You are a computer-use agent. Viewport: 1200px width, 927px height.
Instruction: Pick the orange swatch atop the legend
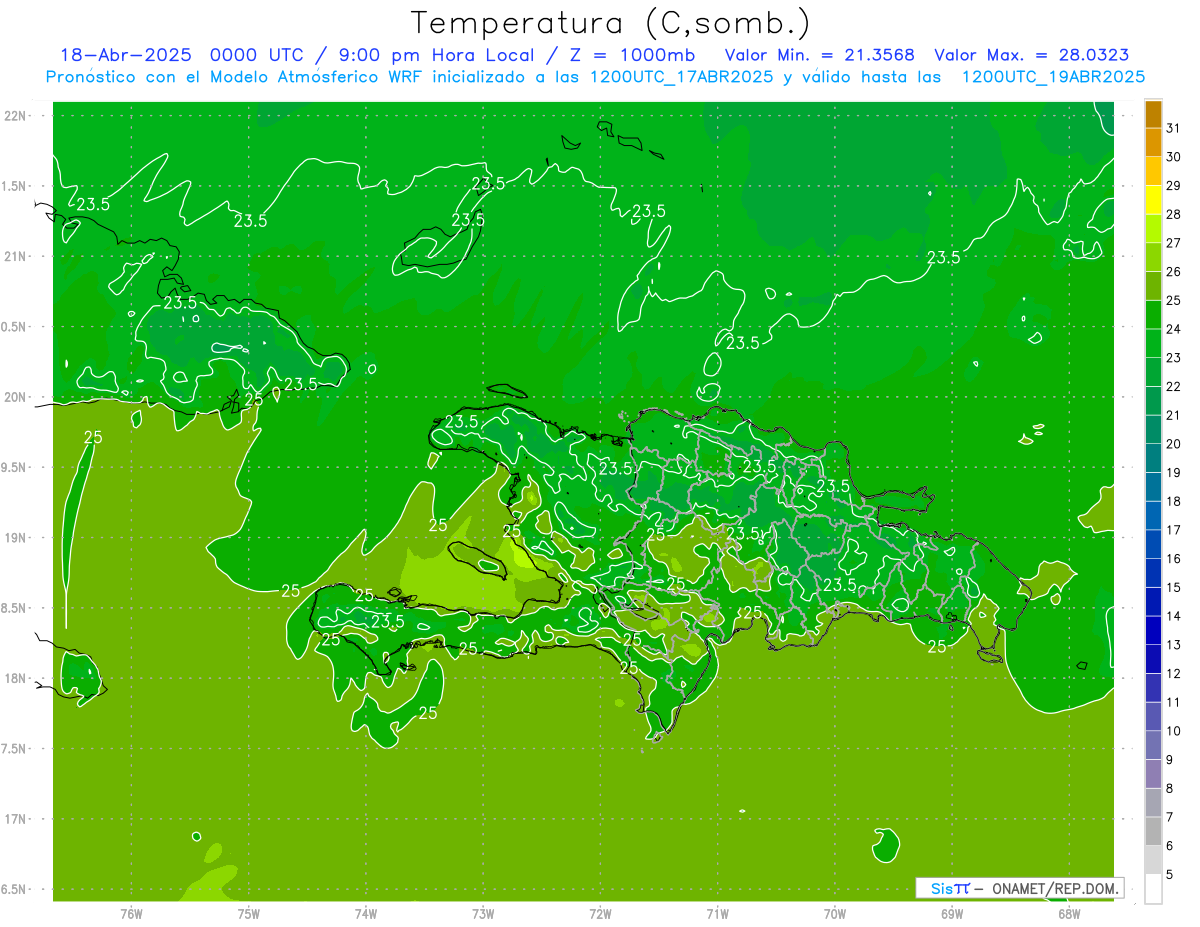point(1153,115)
